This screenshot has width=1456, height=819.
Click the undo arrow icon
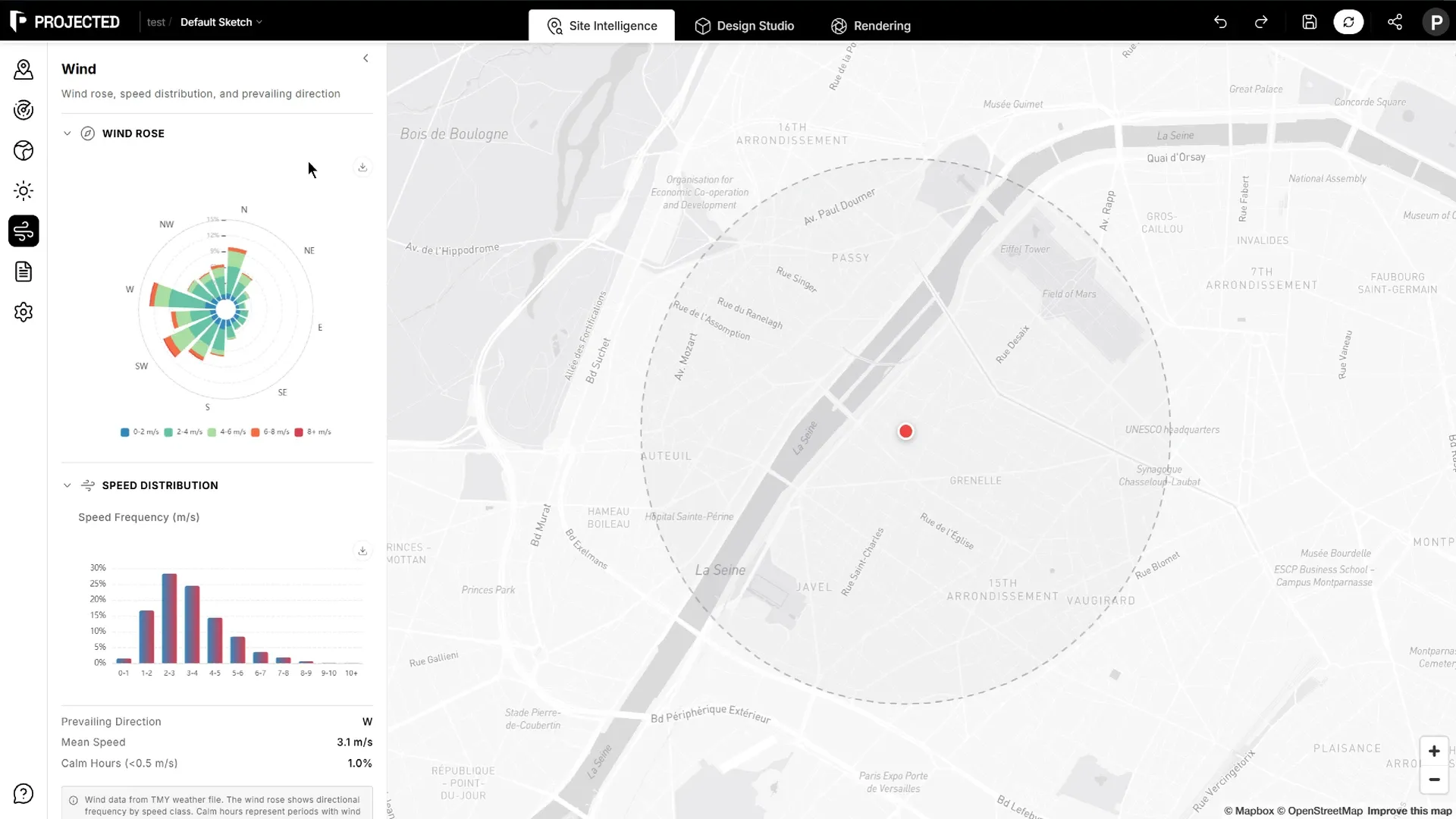click(x=1220, y=22)
